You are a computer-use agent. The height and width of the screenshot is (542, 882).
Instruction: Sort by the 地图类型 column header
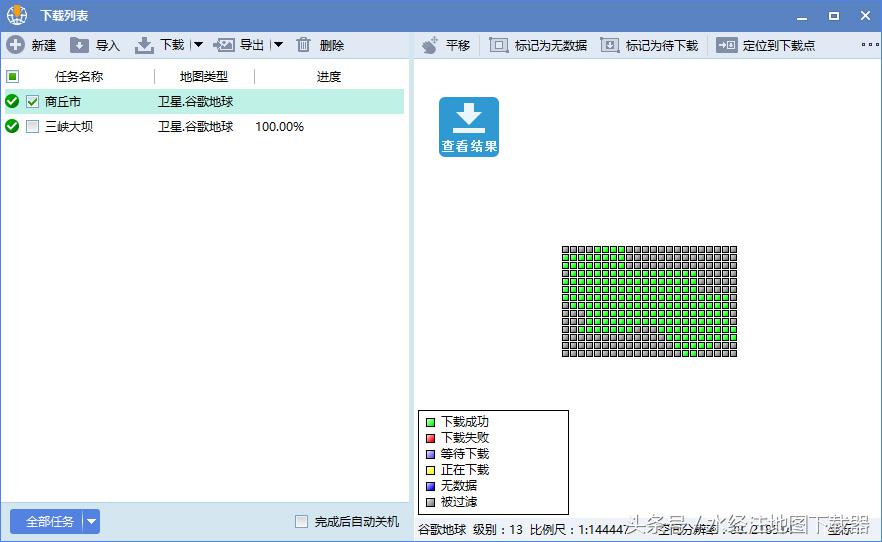[x=204, y=76]
